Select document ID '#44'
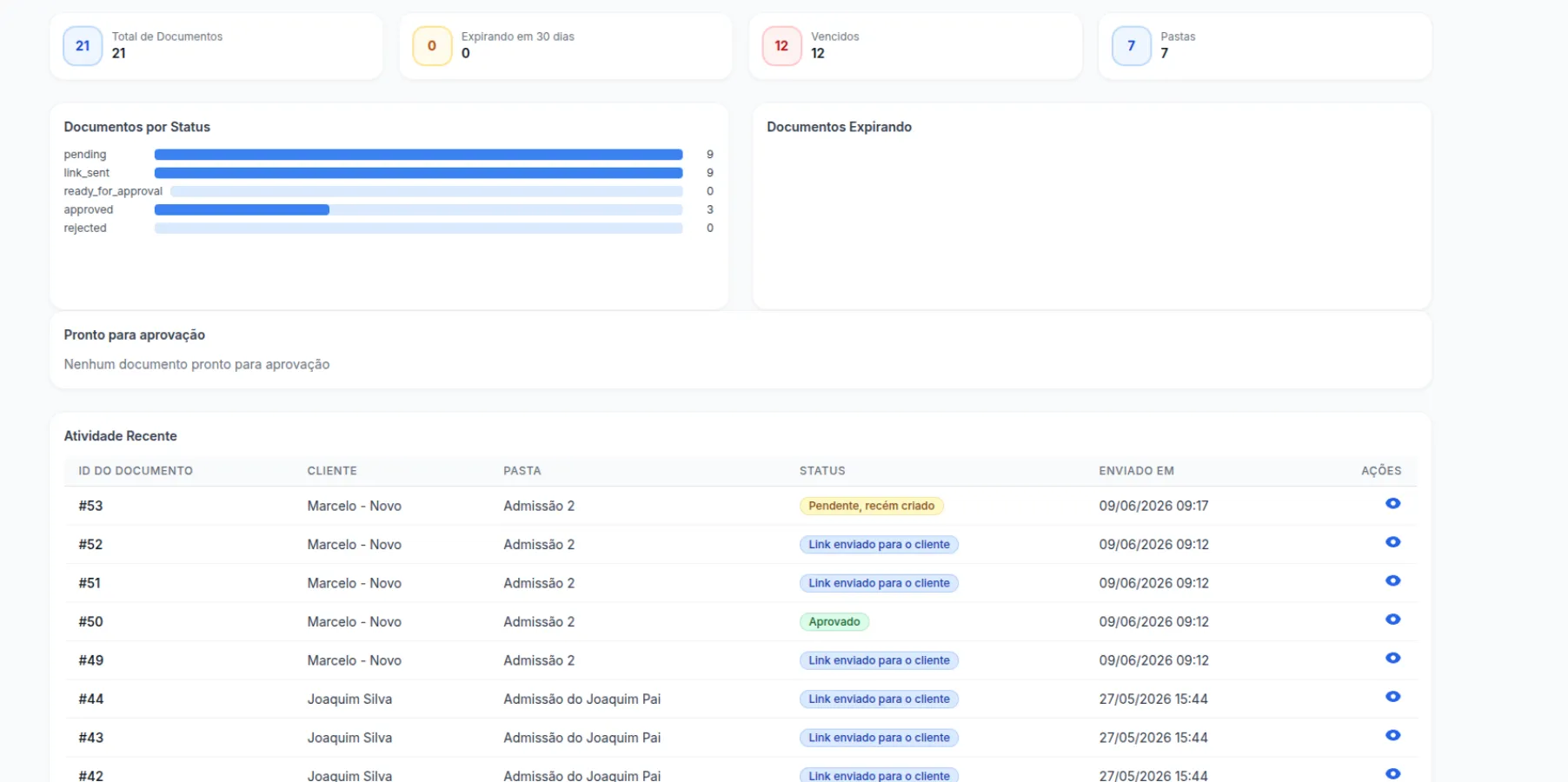The height and width of the screenshot is (782, 1568). [x=90, y=699]
